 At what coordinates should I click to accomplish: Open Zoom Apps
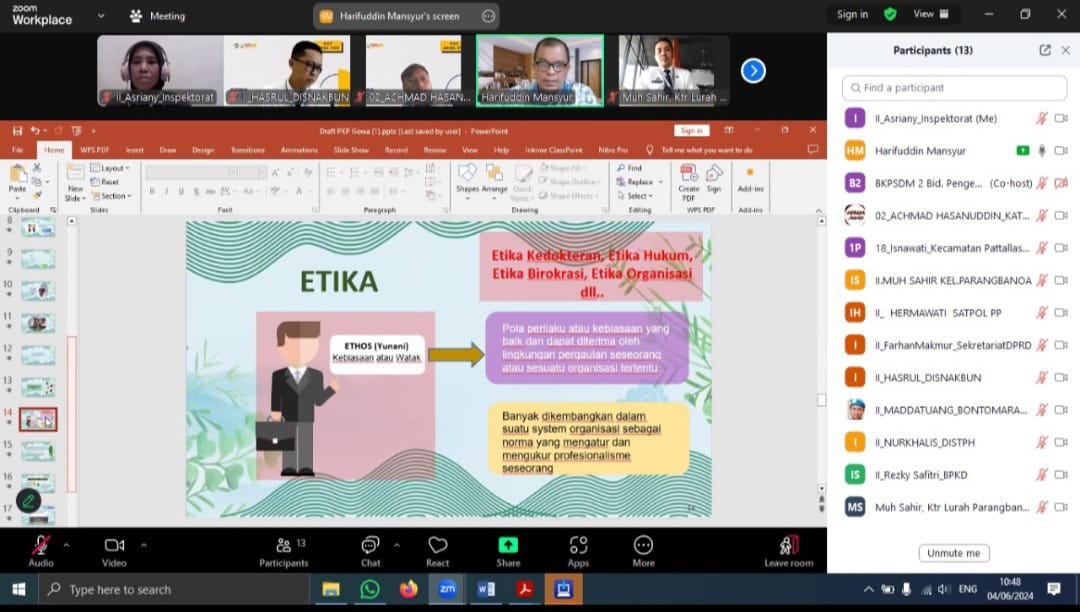point(579,551)
